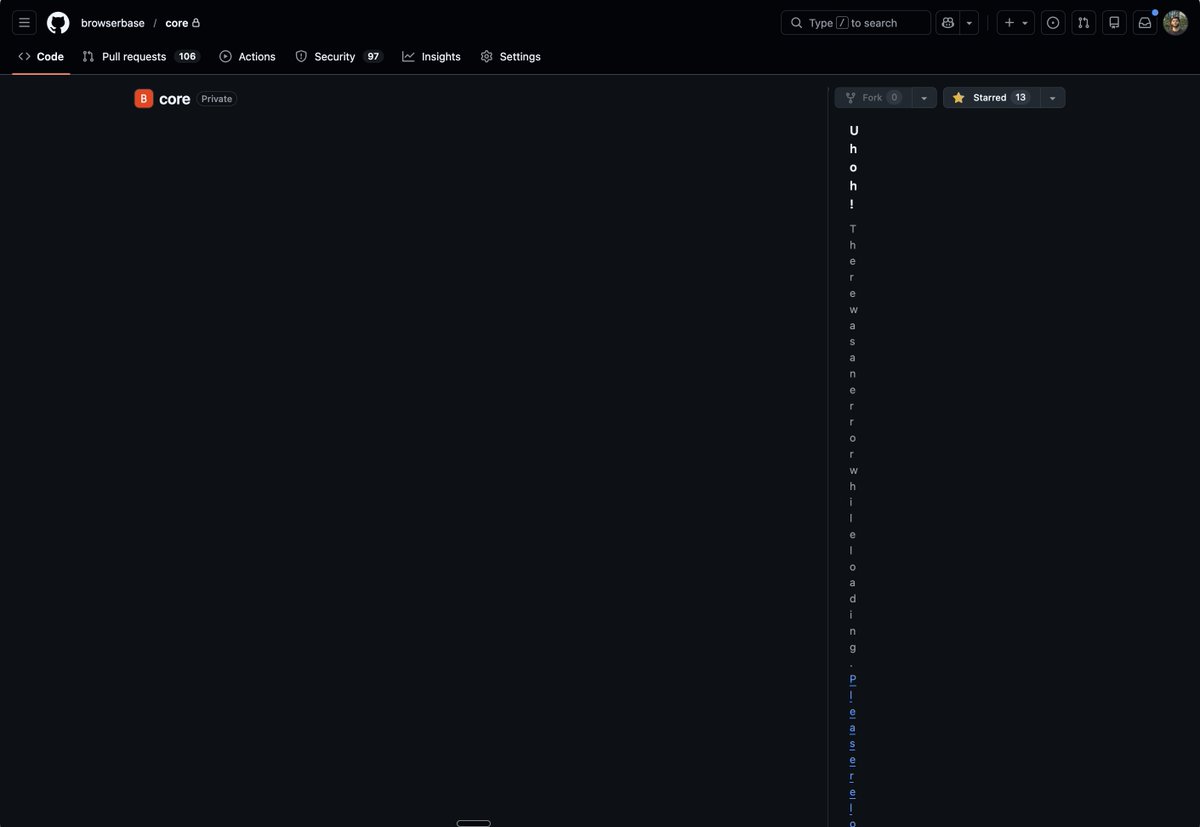Open the repositories icon in header
The image size is (1200, 827).
tap(1114, 23)
